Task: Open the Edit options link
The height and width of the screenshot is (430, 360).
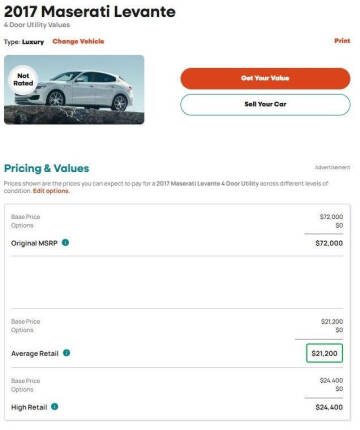Action: tap(51, 191)
